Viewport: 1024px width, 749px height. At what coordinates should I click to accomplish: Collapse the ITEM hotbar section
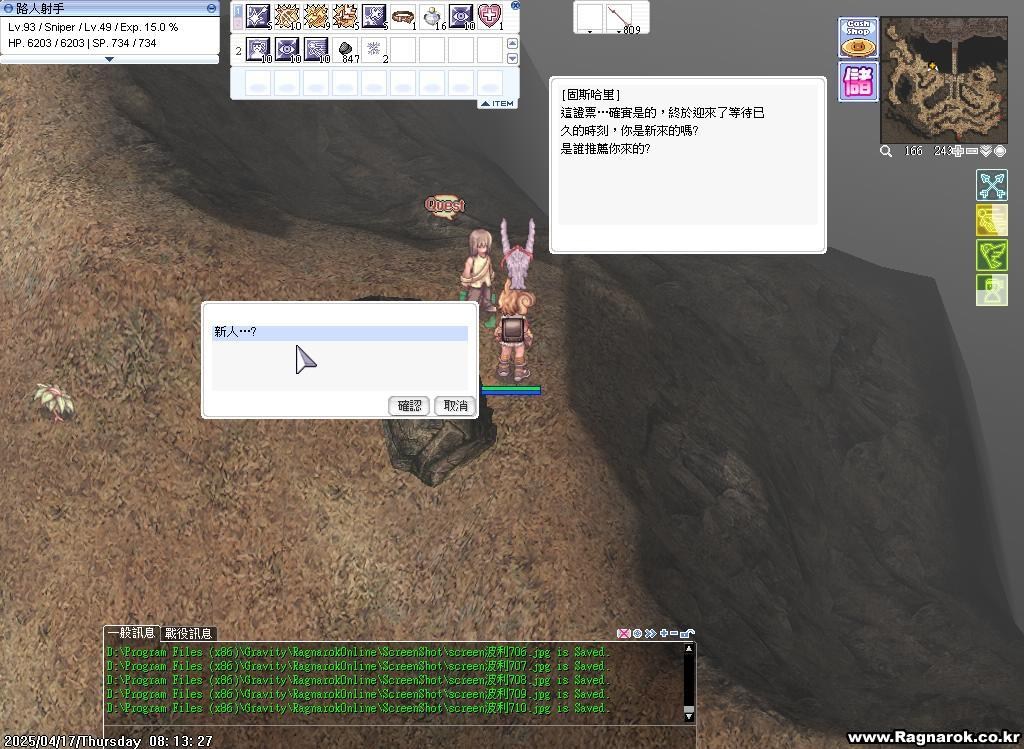(498, 104)
